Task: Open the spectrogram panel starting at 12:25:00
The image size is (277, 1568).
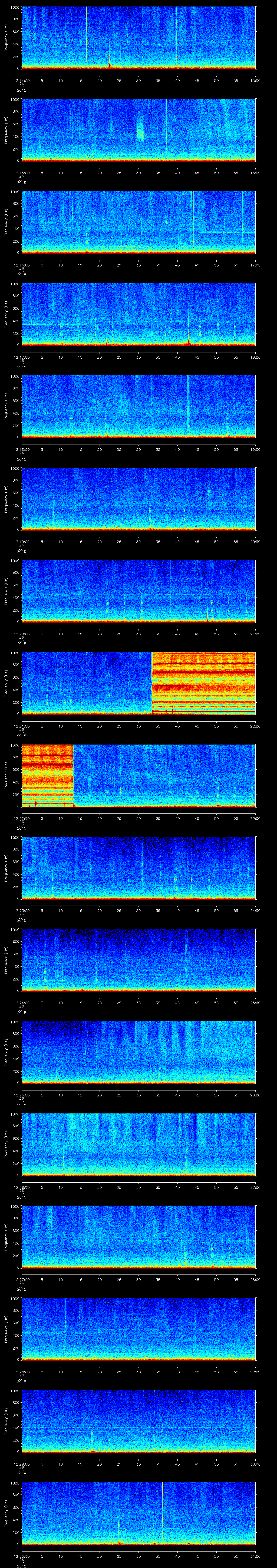Action: (x=138, y=1052)
